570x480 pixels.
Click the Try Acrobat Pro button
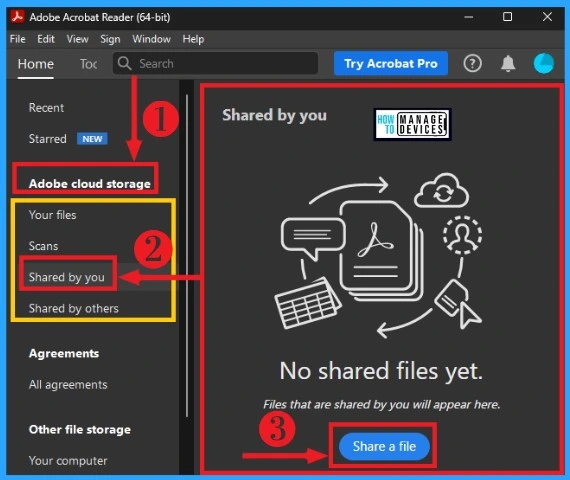coord(391,63)
